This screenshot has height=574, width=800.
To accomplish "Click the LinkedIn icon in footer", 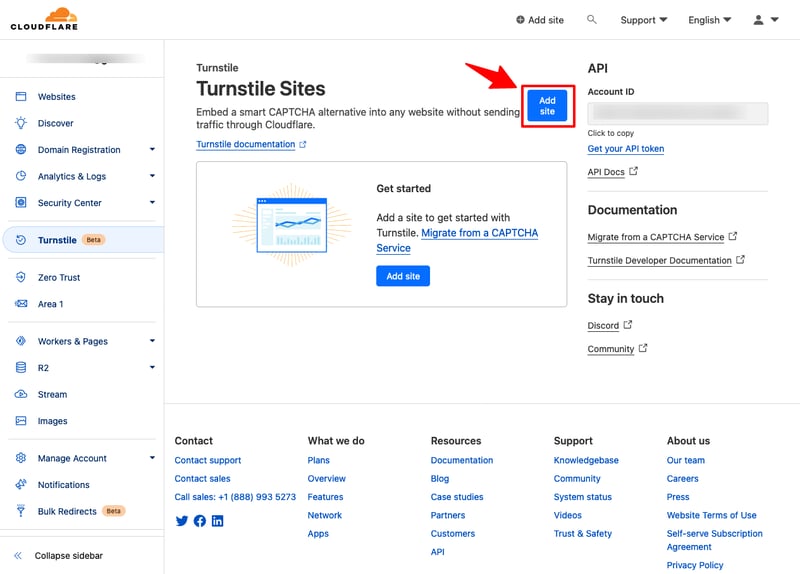I will tap(218, 521).
